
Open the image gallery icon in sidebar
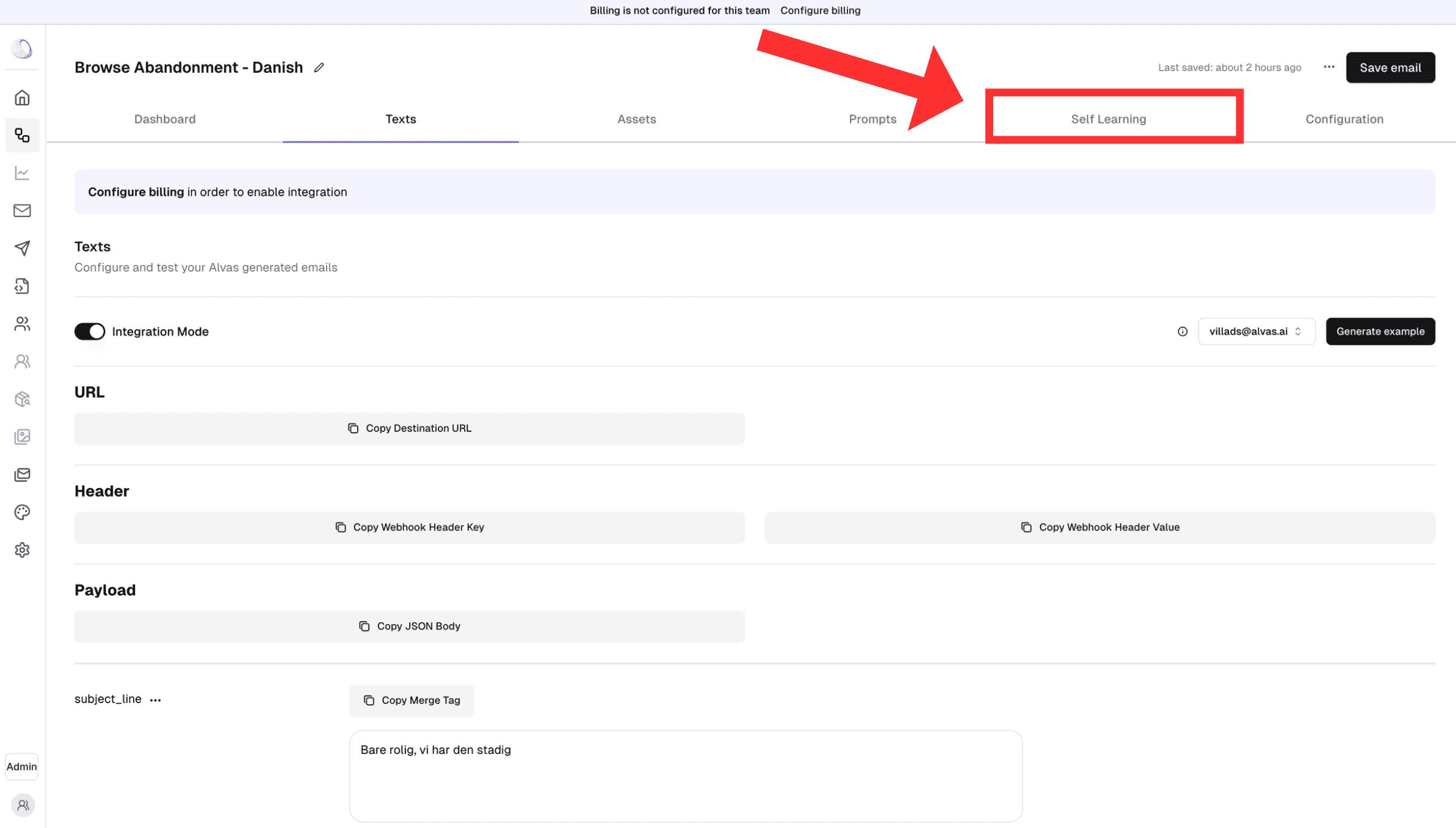[x=22, y=437]
